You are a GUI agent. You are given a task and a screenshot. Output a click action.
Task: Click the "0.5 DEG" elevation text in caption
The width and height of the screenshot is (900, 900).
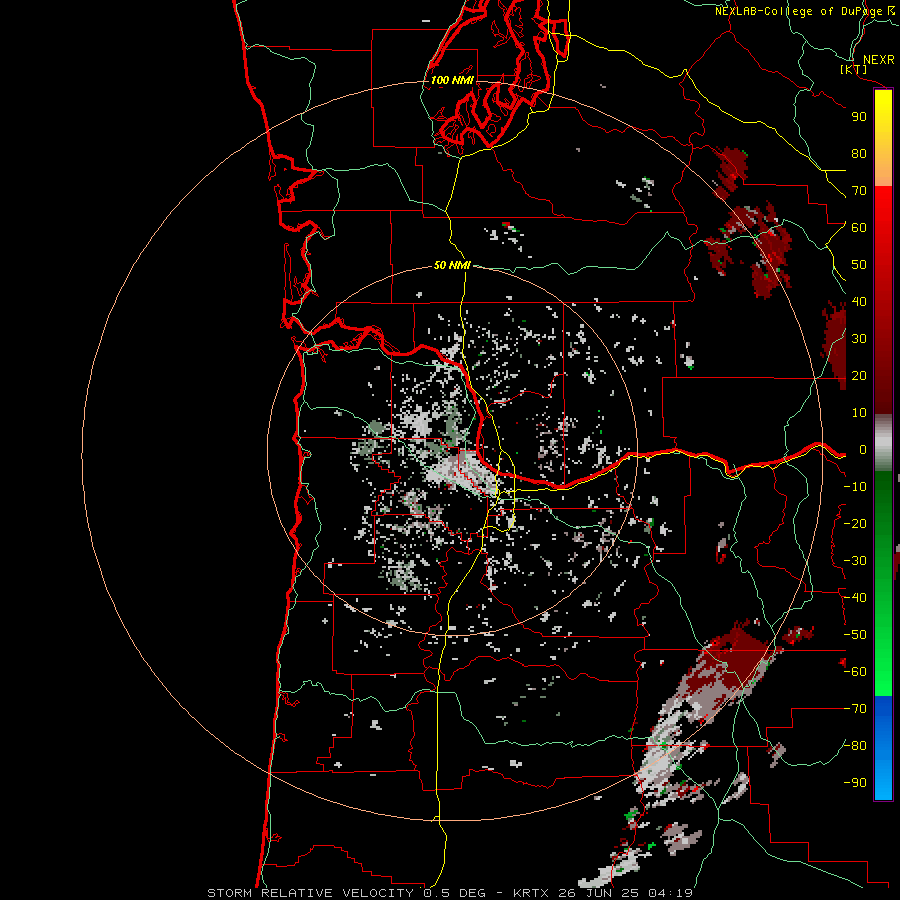[455, 893]
